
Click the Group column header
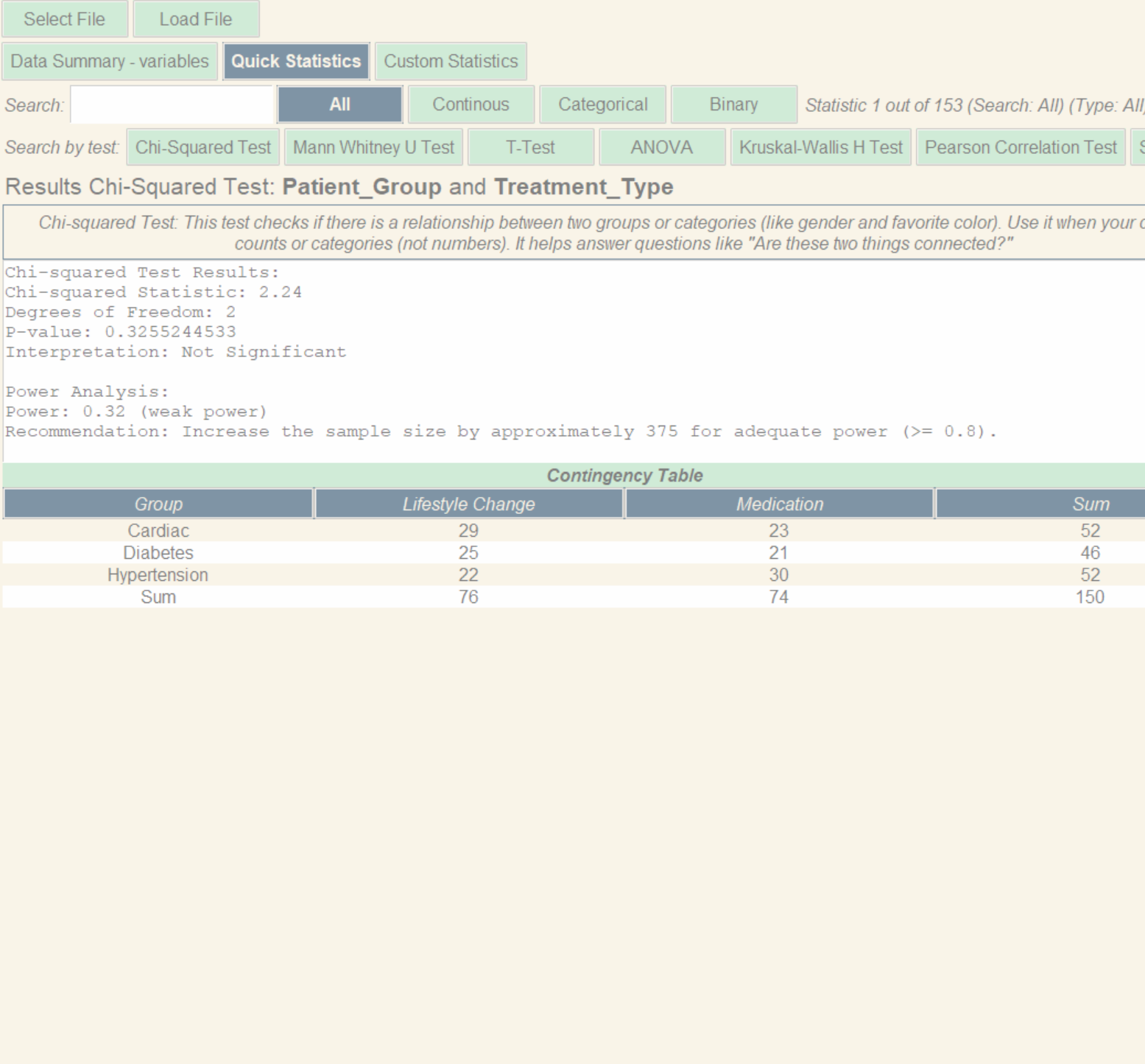[158, 504]
